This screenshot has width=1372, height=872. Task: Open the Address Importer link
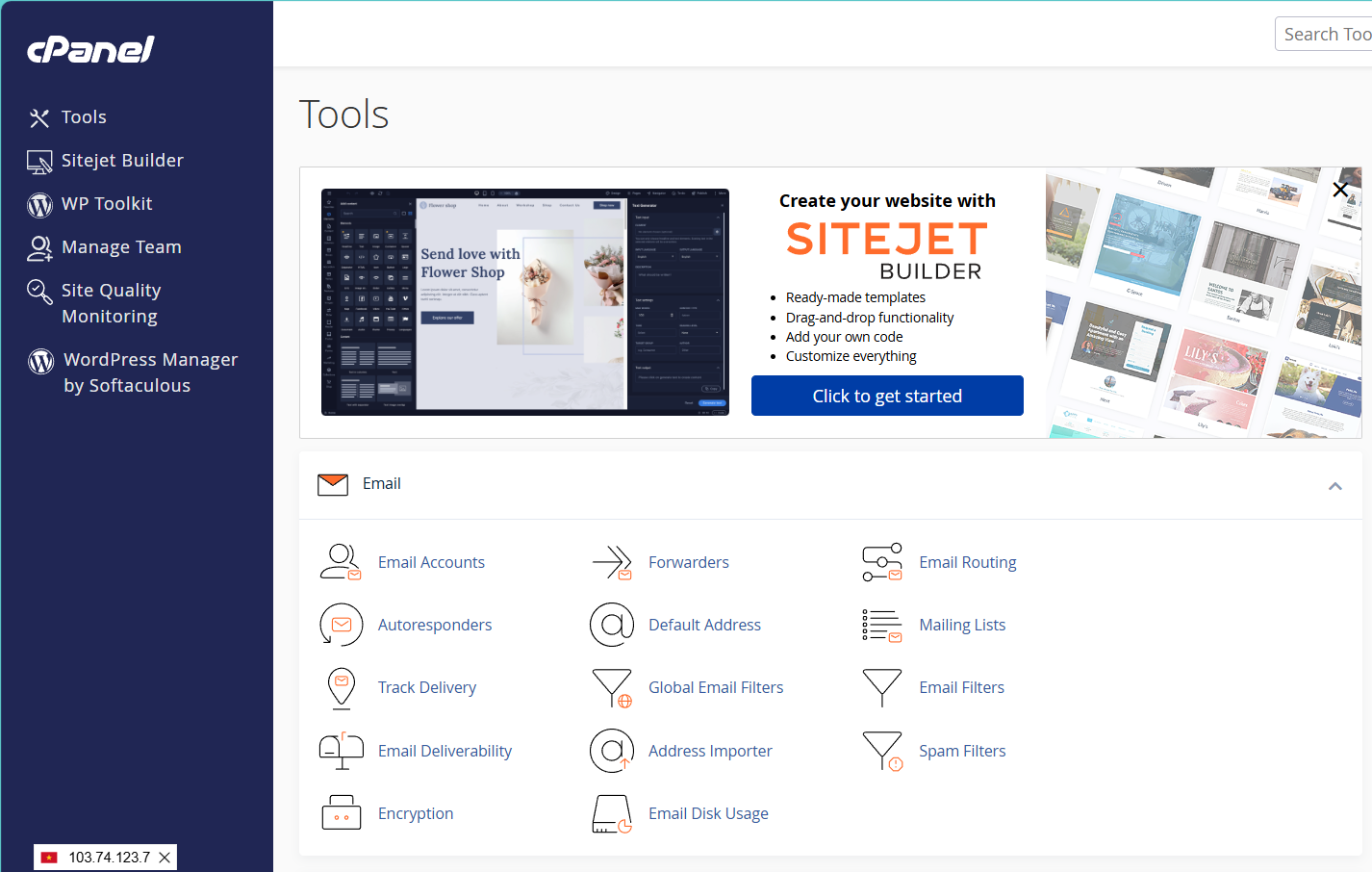point(710,751)
